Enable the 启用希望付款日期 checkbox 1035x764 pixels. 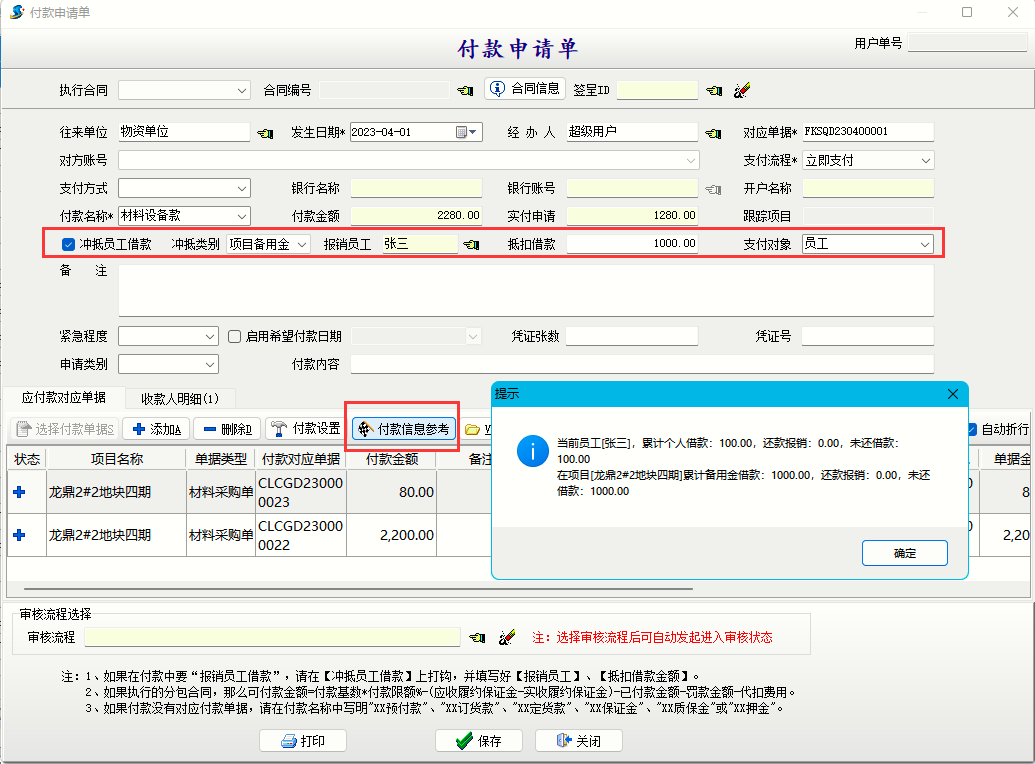point(235,336)
